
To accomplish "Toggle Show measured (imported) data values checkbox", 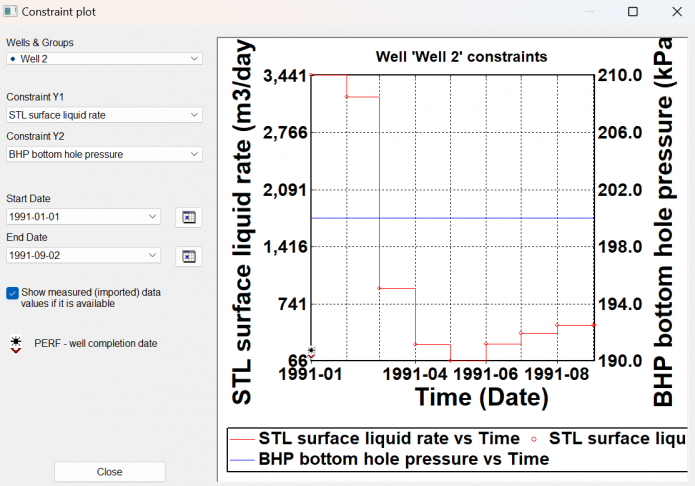I will pos(13,292).
